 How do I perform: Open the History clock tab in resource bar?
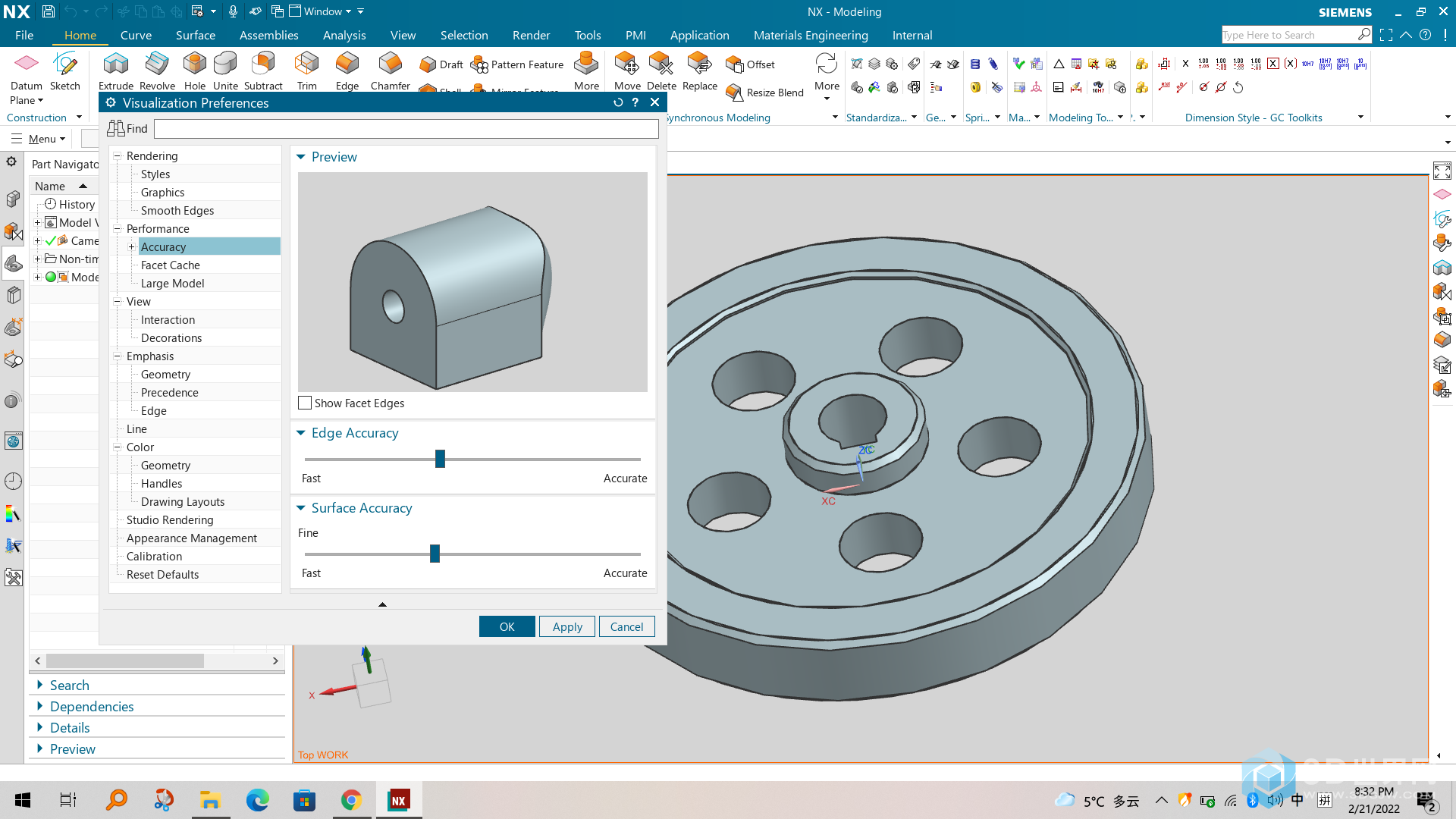pyautogui.click(x=13, y=481)
